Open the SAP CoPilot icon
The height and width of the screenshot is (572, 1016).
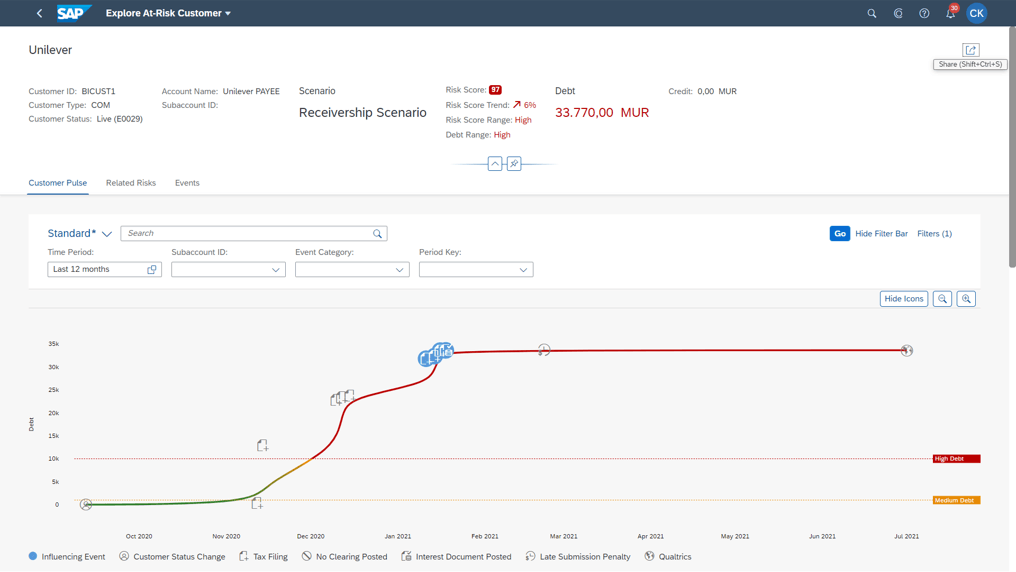click(898, 13)
